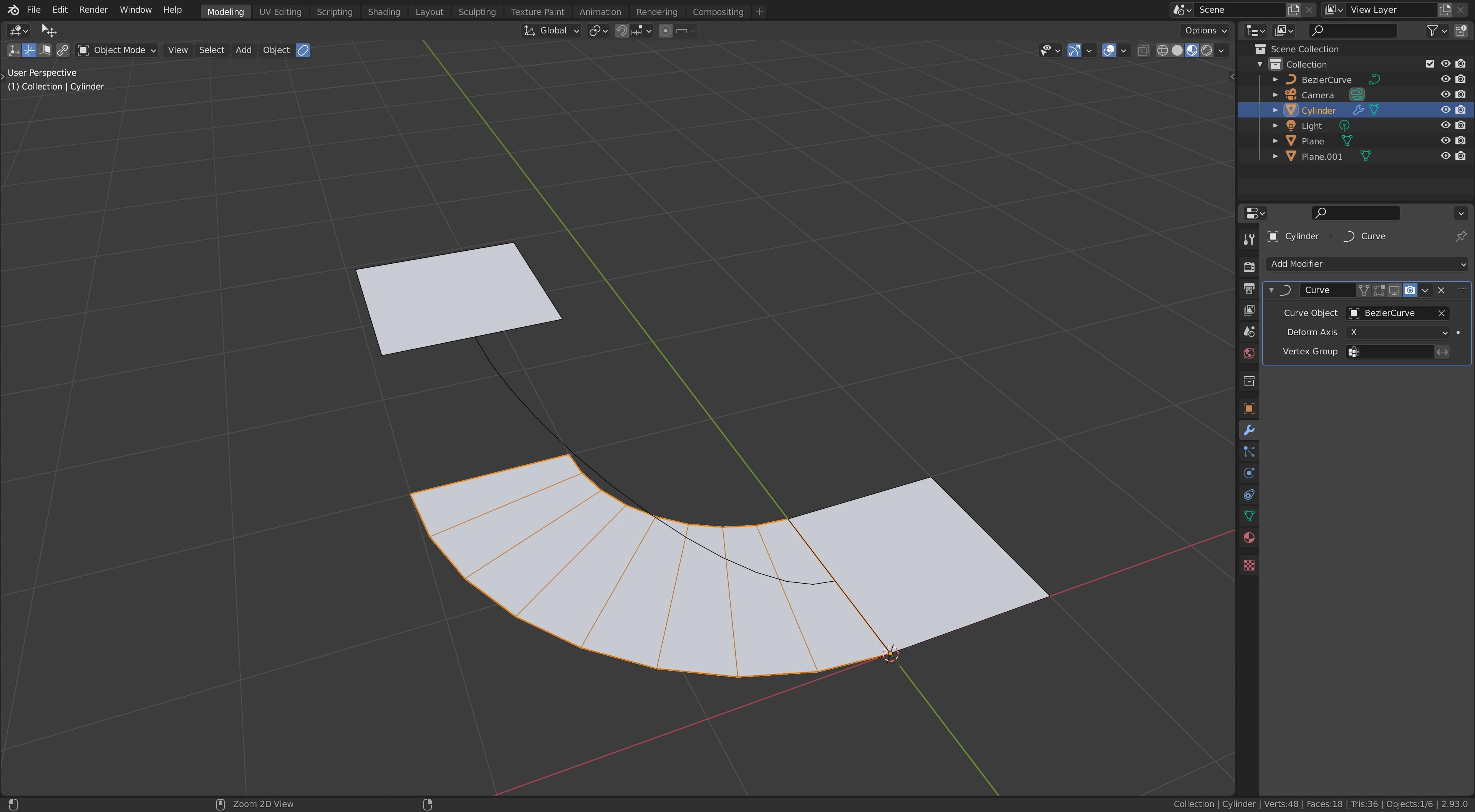Screen dimensions: 1475x812
Task: Toggle Cylinder visibility eye in outliner
Action: coord(1445,110)
